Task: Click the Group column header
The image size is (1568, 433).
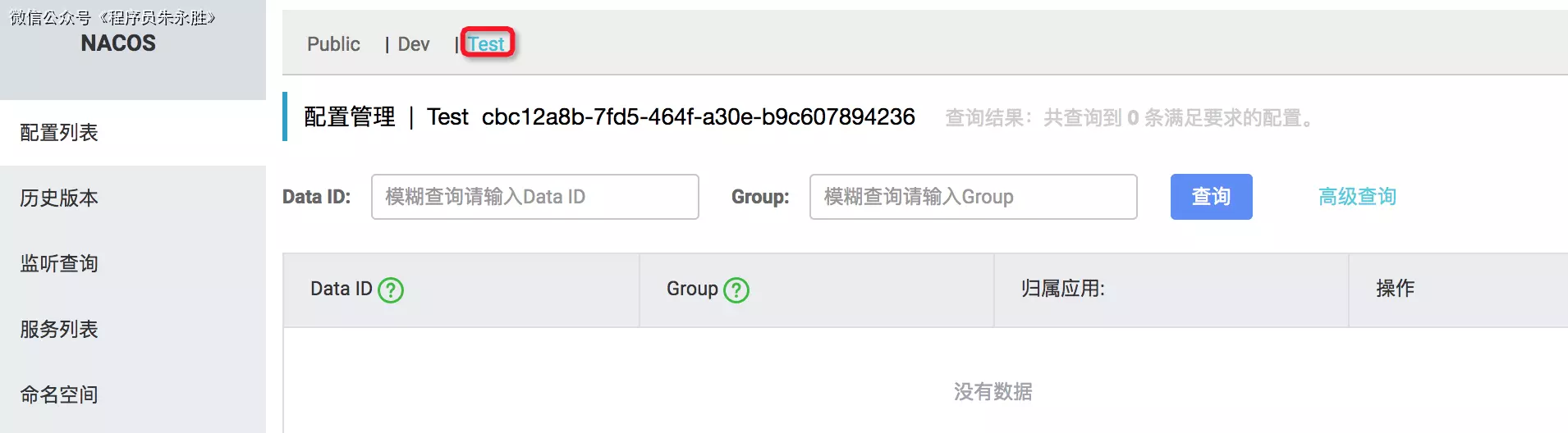Action: 691,289
